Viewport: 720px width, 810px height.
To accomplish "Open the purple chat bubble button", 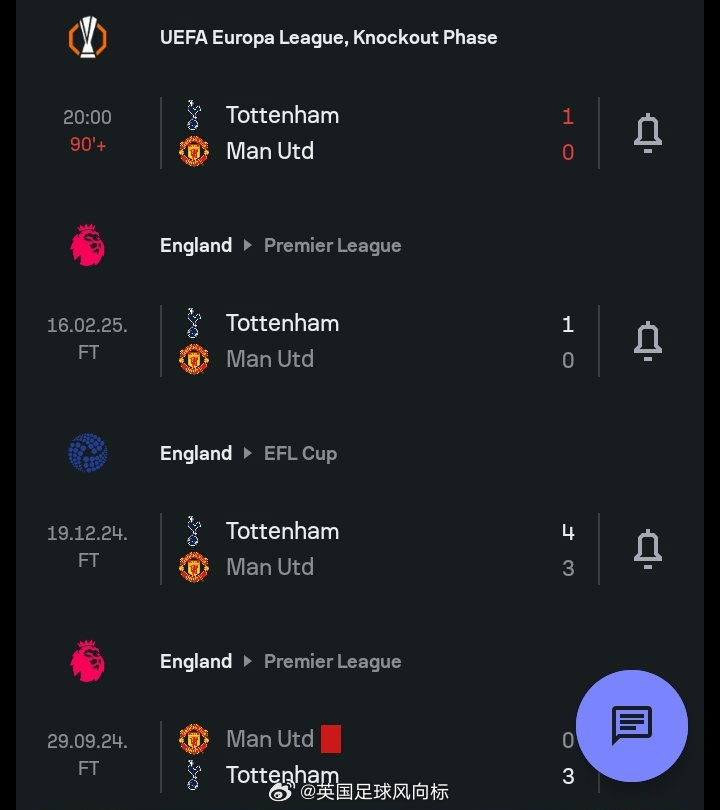I will (x=632, y=726).
